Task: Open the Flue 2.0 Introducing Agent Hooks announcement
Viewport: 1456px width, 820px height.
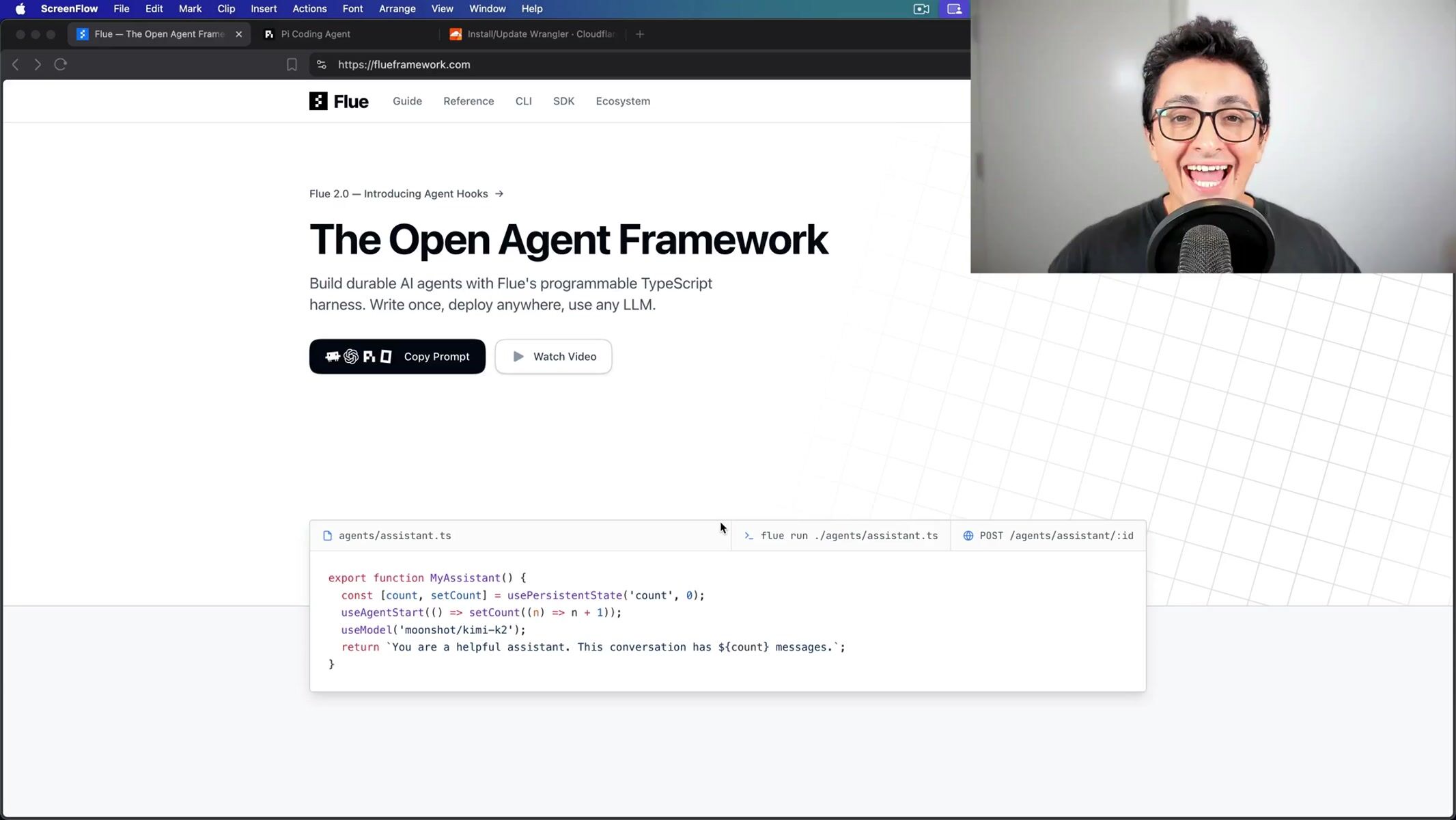Action: pos(406,194)
